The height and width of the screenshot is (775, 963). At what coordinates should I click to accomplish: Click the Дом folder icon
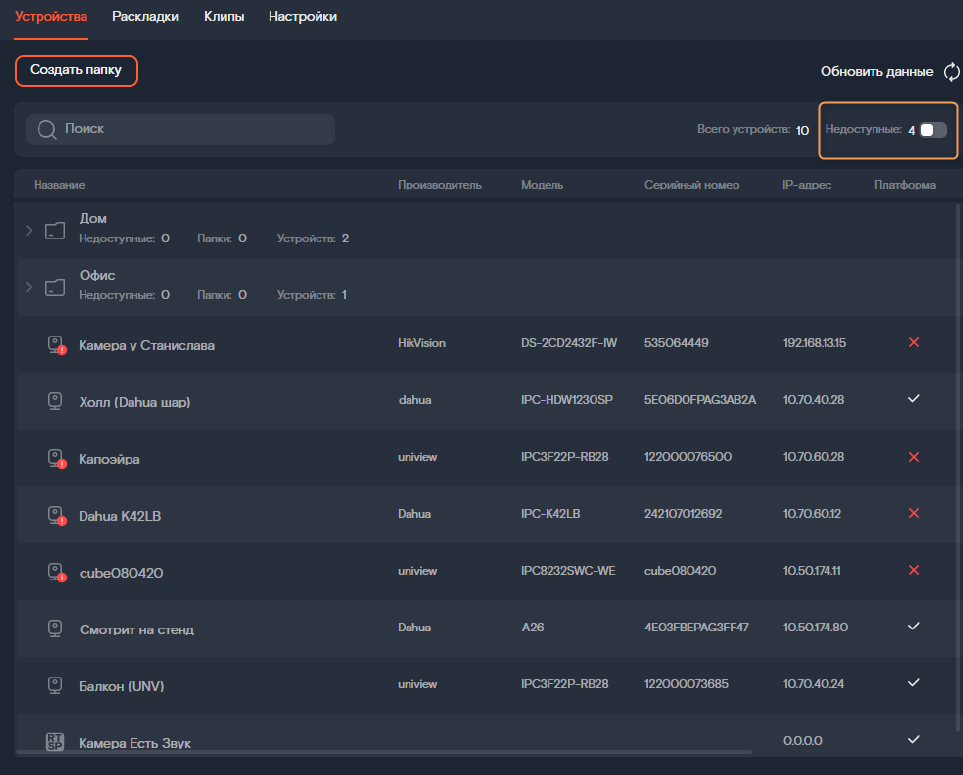tap(55, 230)
